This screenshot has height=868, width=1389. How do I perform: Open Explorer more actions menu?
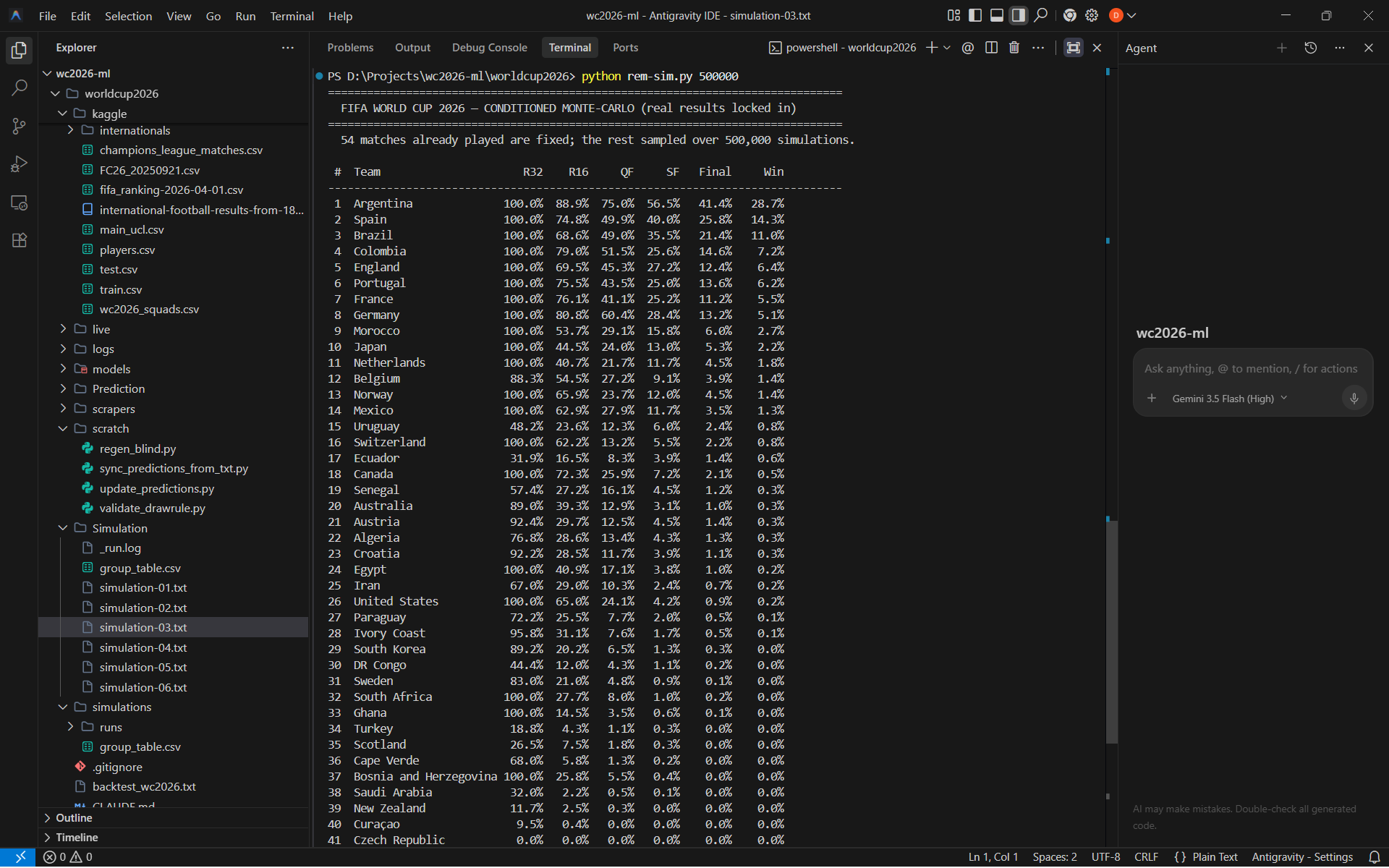pyautogui.click(x=288, y=48)
